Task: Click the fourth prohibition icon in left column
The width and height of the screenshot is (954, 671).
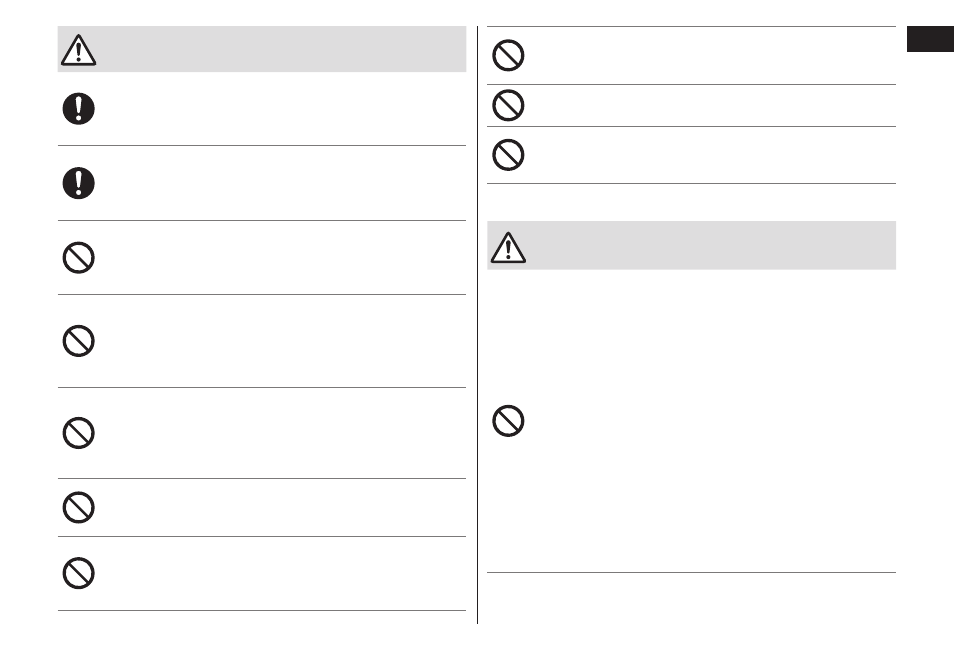Action: (78, 507)
